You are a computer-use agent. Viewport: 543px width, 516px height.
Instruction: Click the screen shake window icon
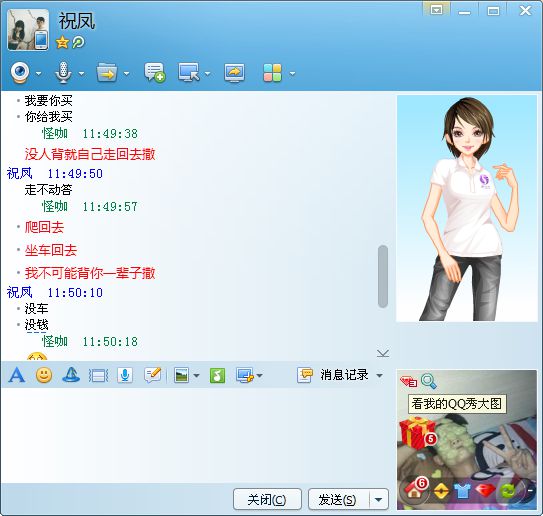point(99,375)
